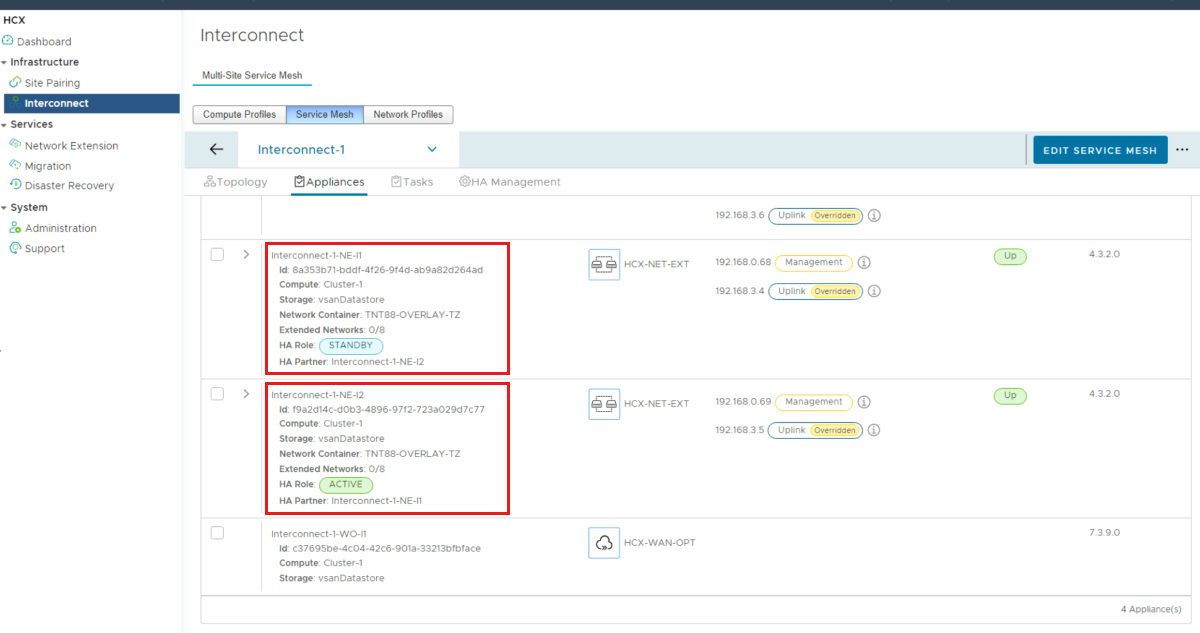Viewport: 1200px width, 633px height.
Task: Click the Administration sidebar icon
Action: click(x=15, y=228)
